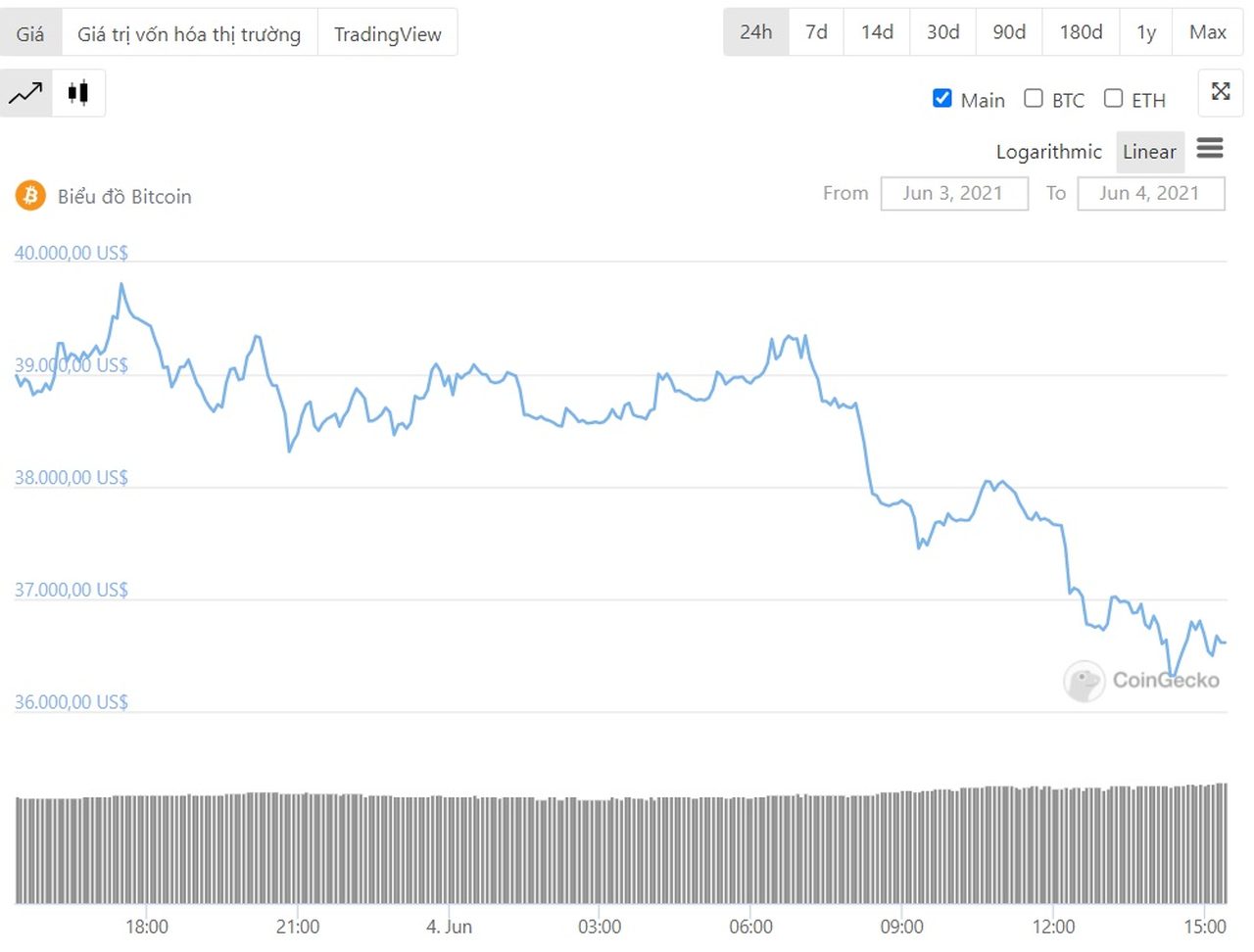Screen dimensions: 1254x952
Task: Switch to the TradingView tab
Action: pyautogui.click(x=388, y=33)
